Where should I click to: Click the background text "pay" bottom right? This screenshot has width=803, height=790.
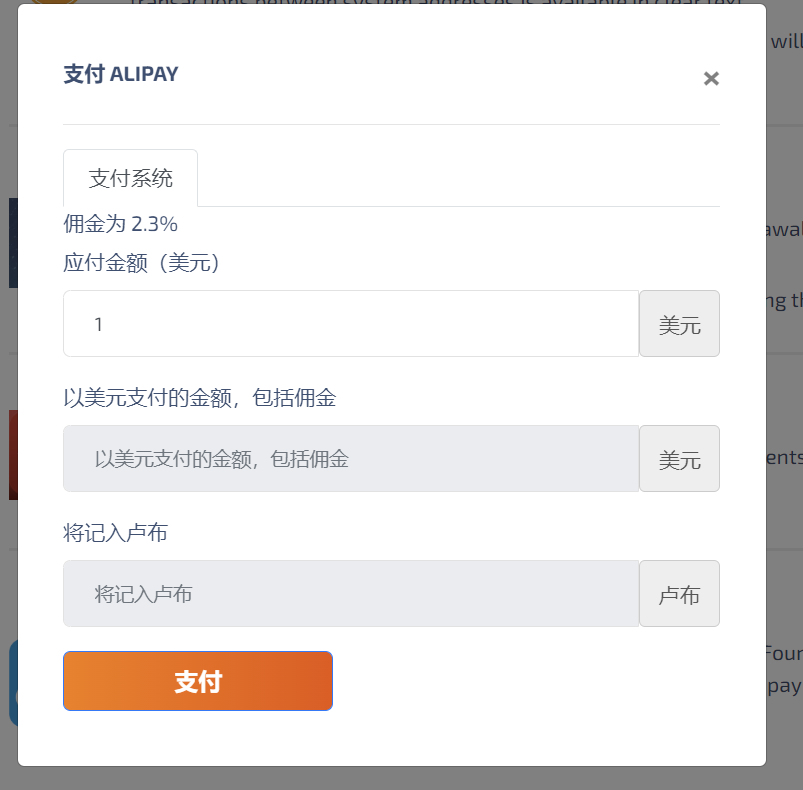tap(784, 686)
